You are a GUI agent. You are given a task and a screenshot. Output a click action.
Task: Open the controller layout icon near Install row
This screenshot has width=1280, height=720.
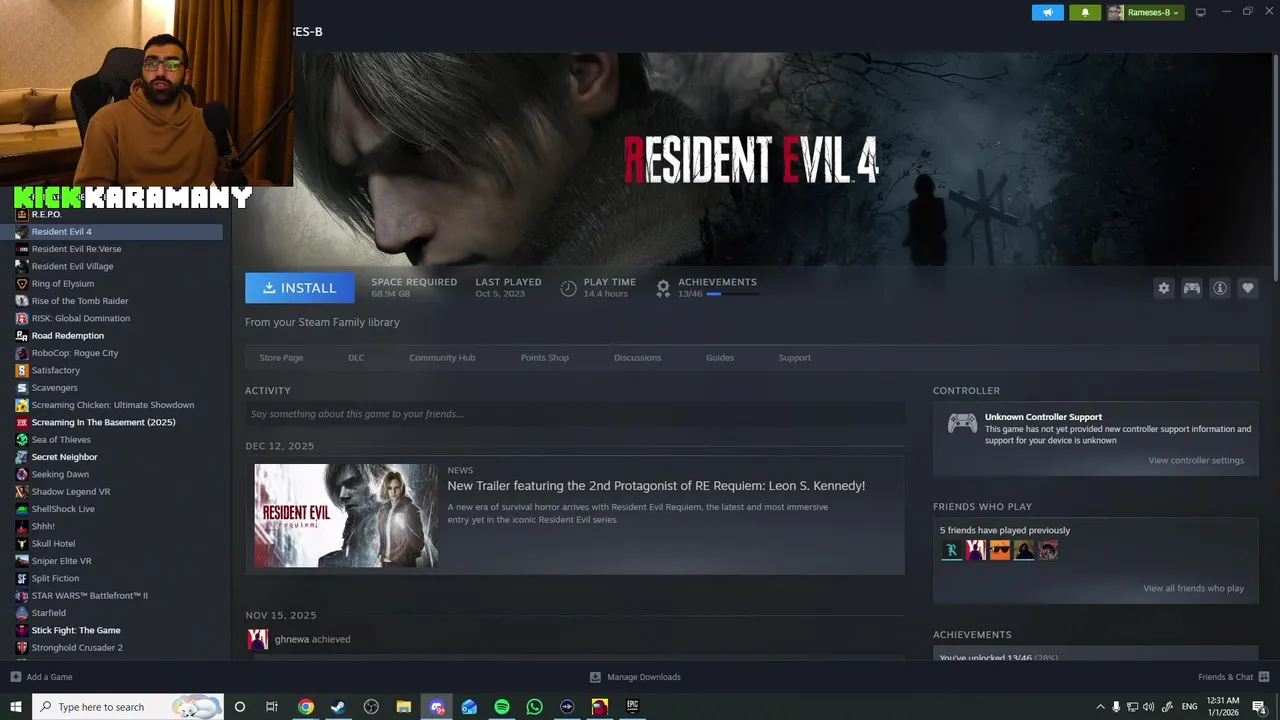[x=1191, y=288]
